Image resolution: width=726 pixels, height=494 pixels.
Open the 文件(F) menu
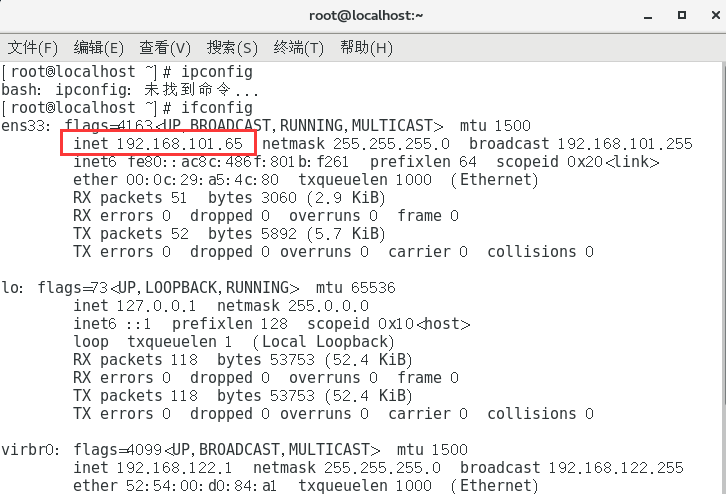pos(32,48)
